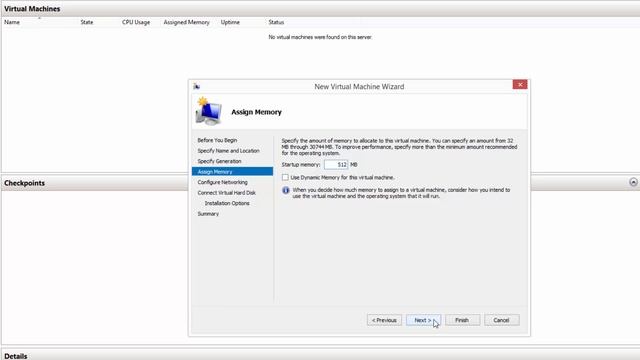Sort by the Uptime column header
The width and height of the screenshot is (640, 360).
coord(230,22)
